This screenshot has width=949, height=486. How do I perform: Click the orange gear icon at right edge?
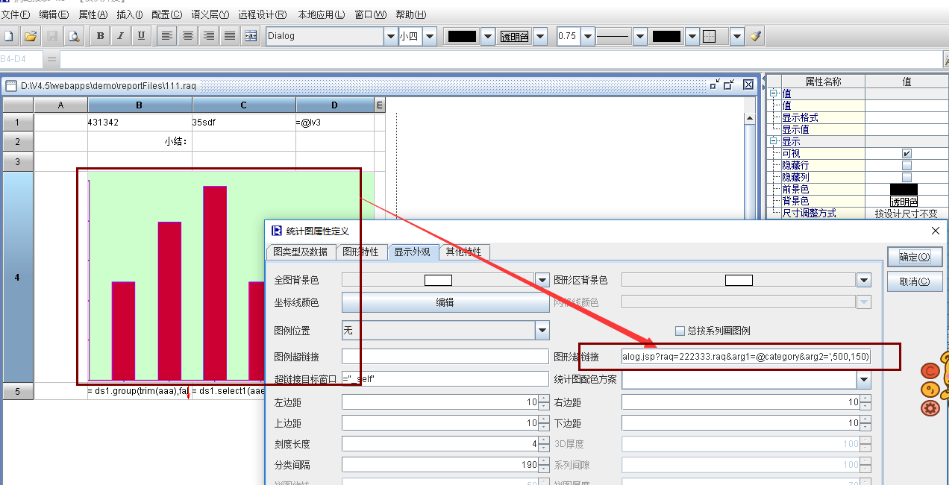930,409
